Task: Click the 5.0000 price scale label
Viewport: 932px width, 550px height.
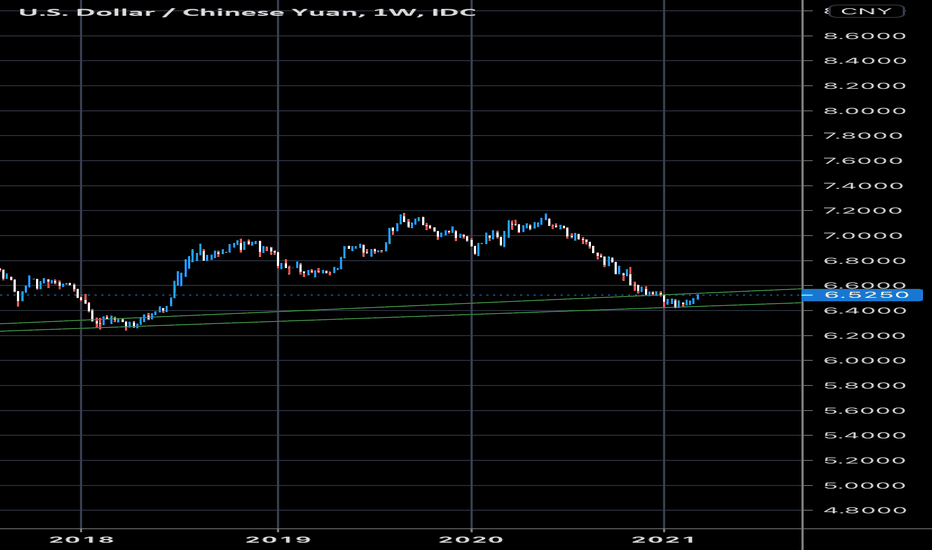Action: [x=865, y=485]
